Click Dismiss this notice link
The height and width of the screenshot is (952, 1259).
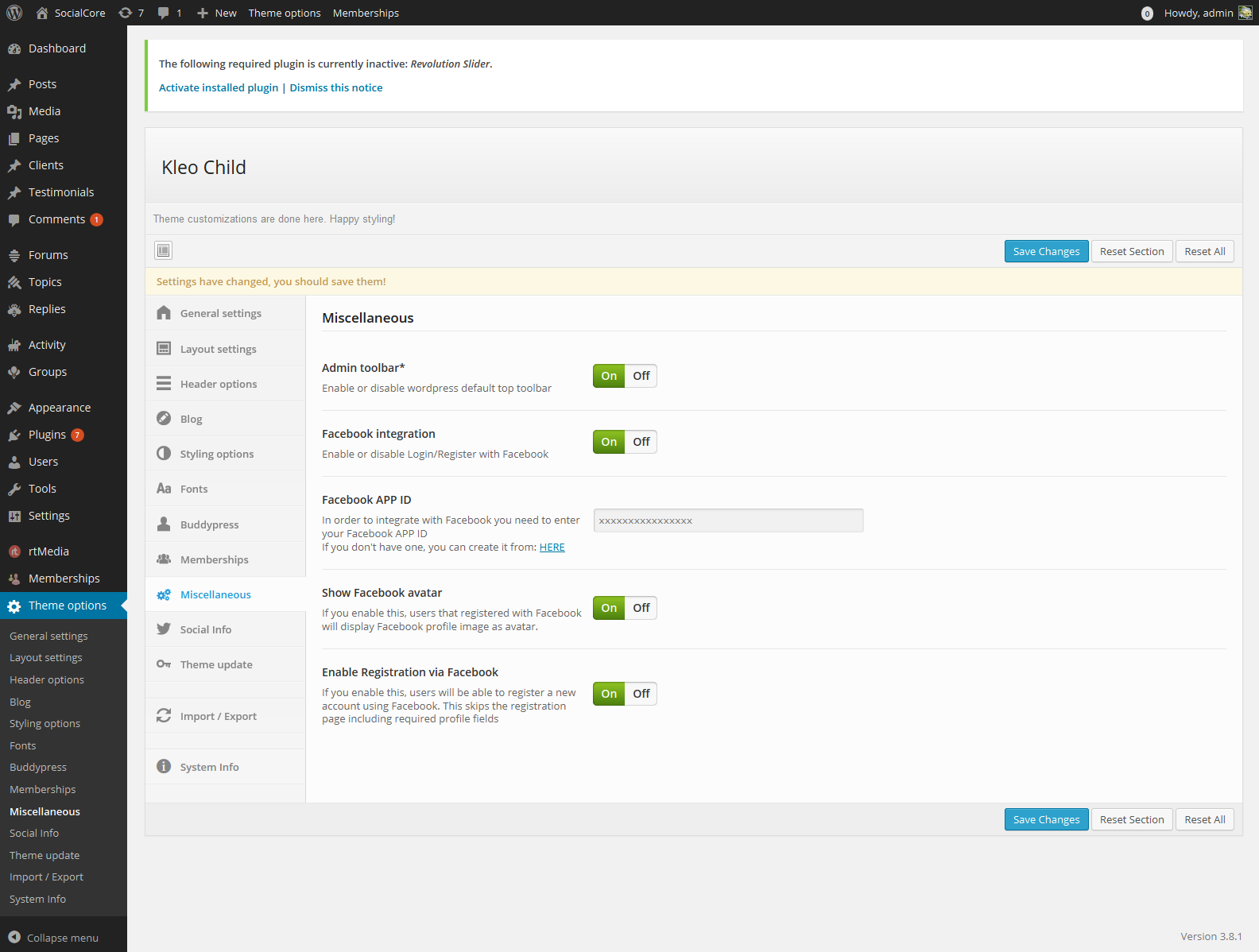335,87
